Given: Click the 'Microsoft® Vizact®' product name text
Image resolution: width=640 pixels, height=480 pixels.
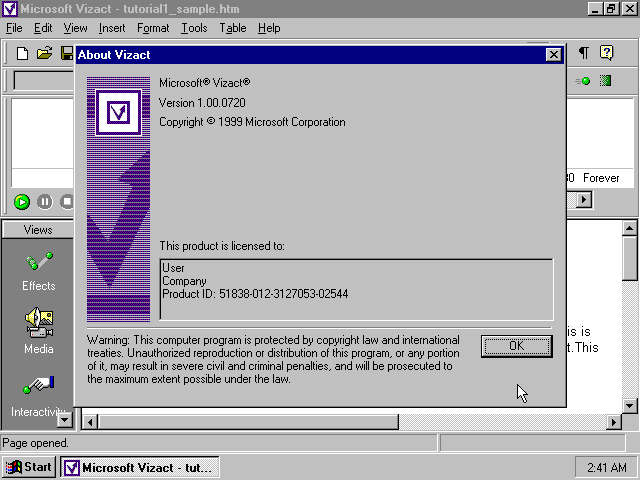Looking at the screenshot, I should pyautogui.click(x=204, y=83).
